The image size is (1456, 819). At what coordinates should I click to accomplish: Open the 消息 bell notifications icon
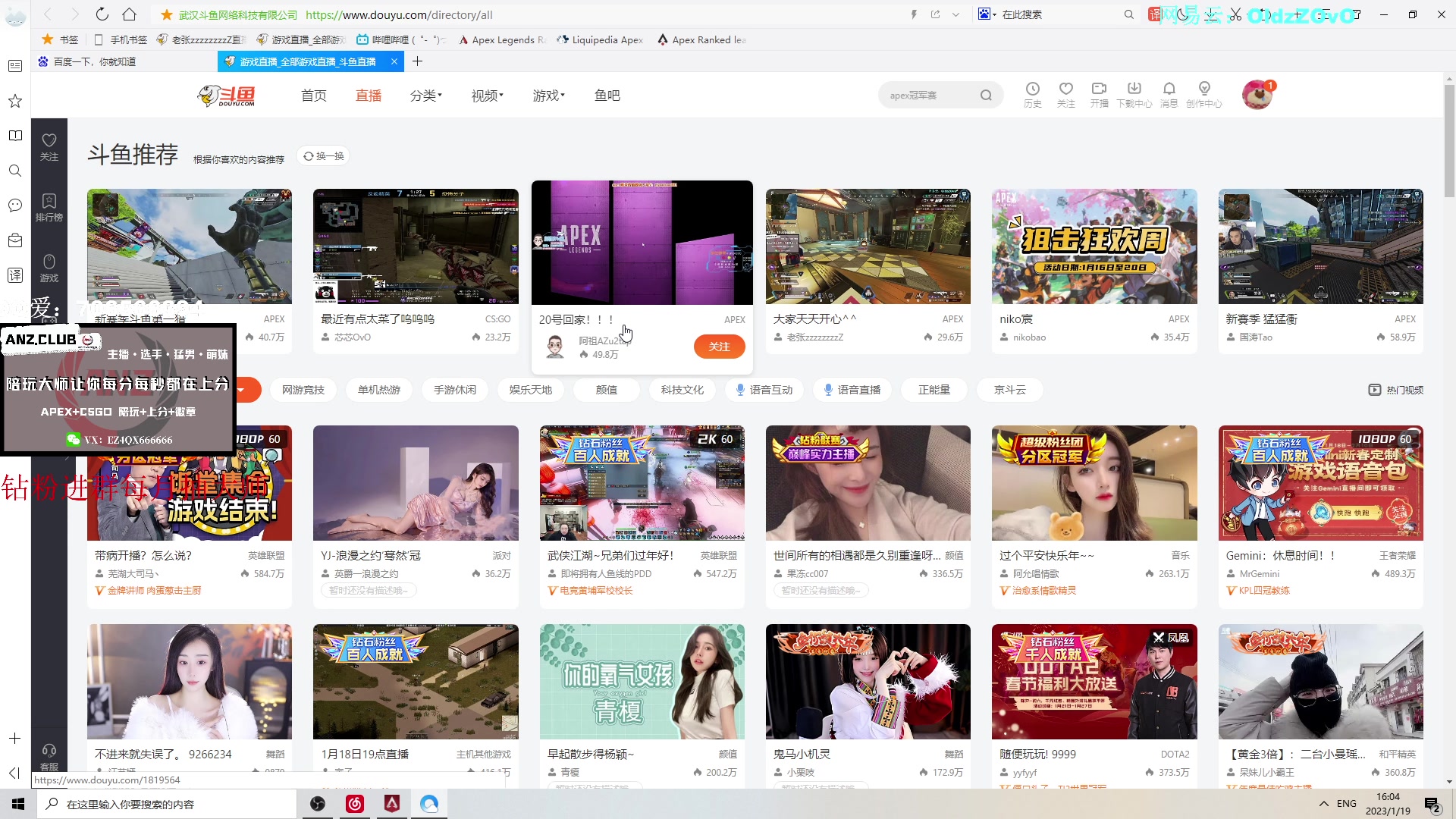coord(1169,95)
